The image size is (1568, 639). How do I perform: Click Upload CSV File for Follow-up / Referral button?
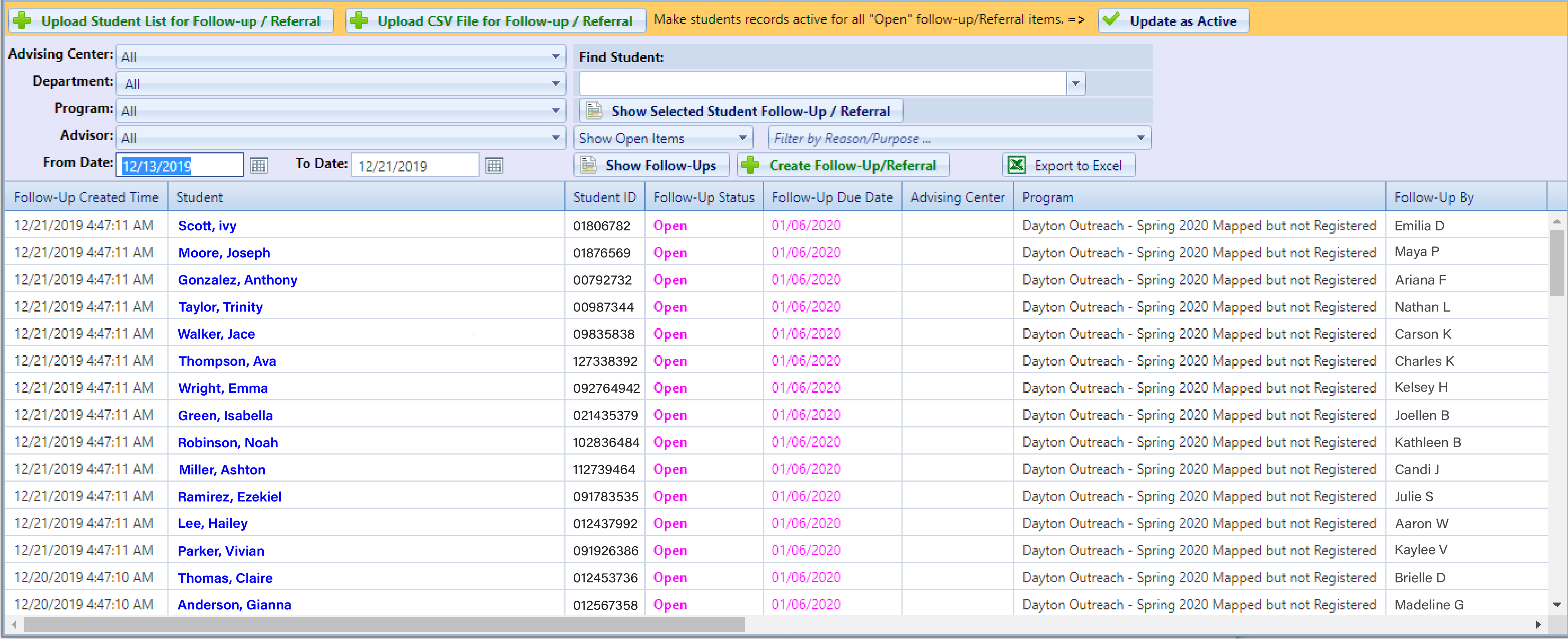pos(496,21)
